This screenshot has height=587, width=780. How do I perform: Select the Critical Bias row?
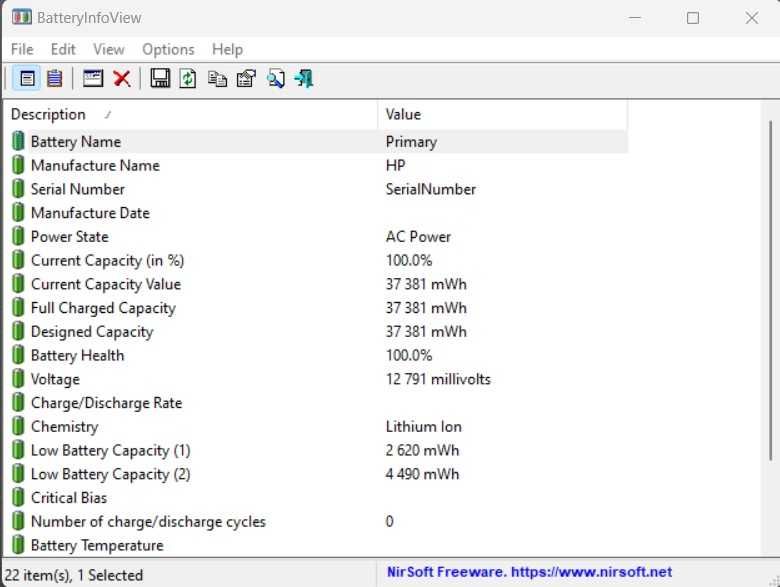tap(318, 497)
